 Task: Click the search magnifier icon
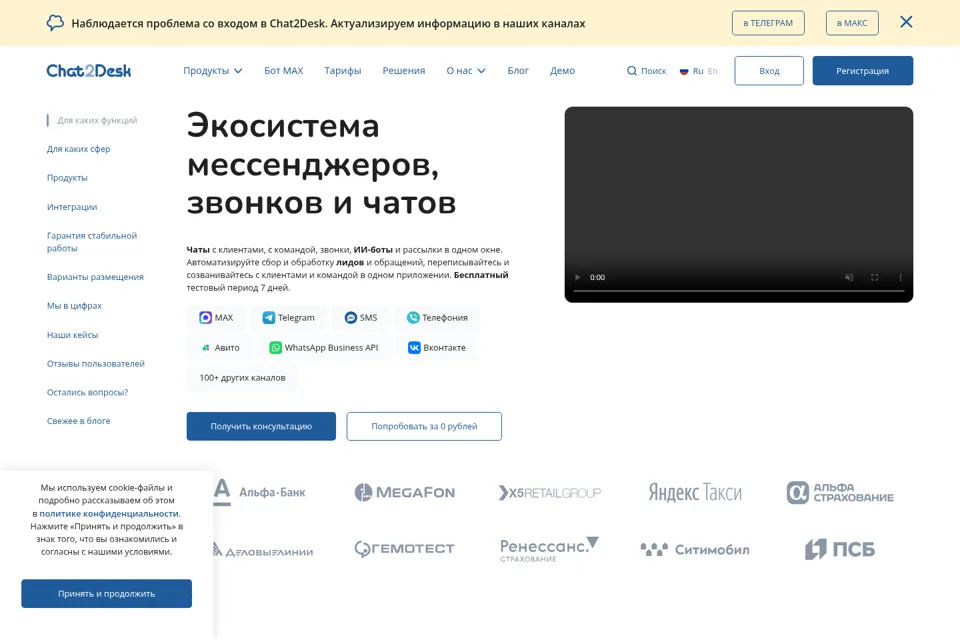631,71
